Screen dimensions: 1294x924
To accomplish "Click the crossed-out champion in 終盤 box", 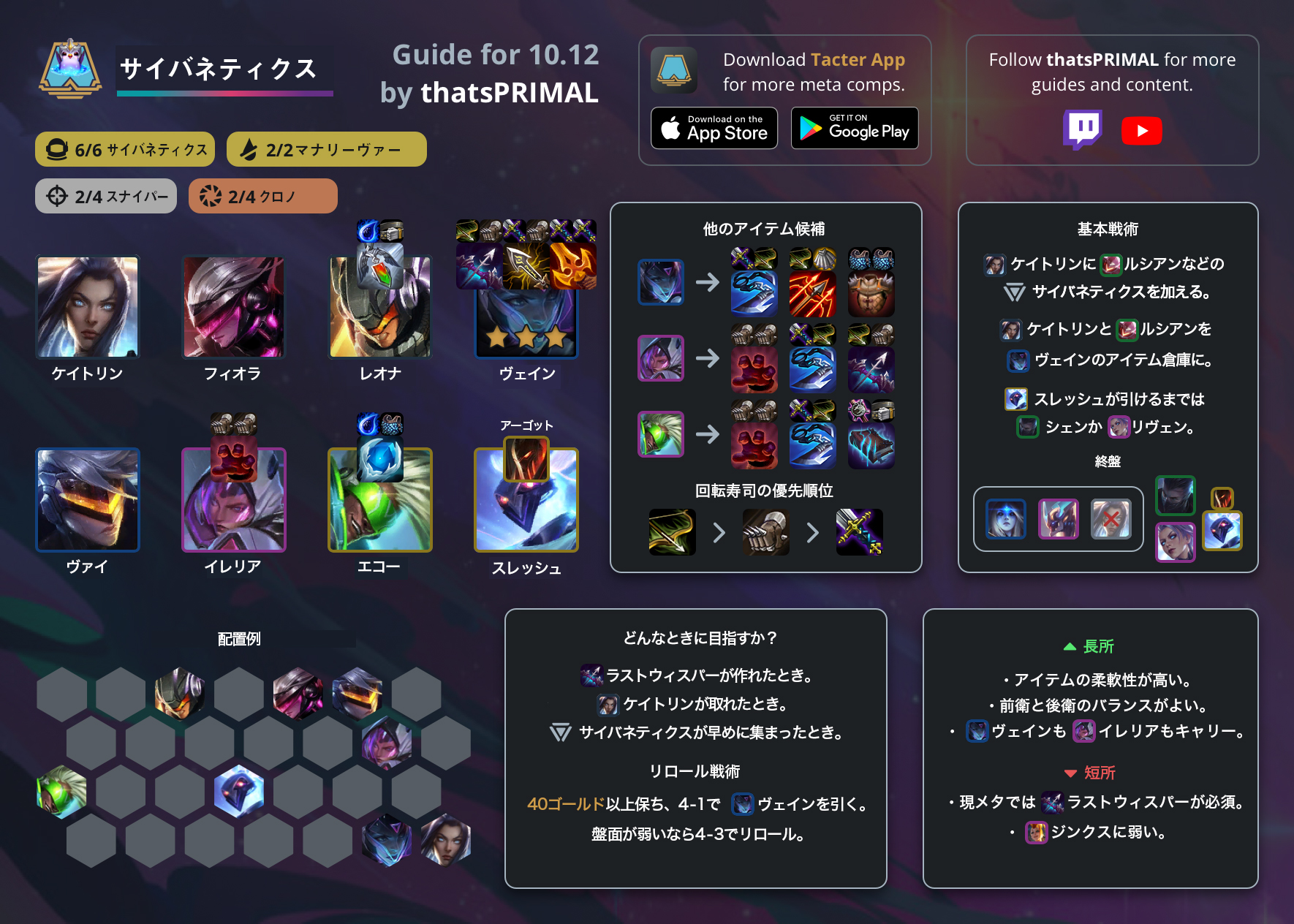I will 1111,519.
